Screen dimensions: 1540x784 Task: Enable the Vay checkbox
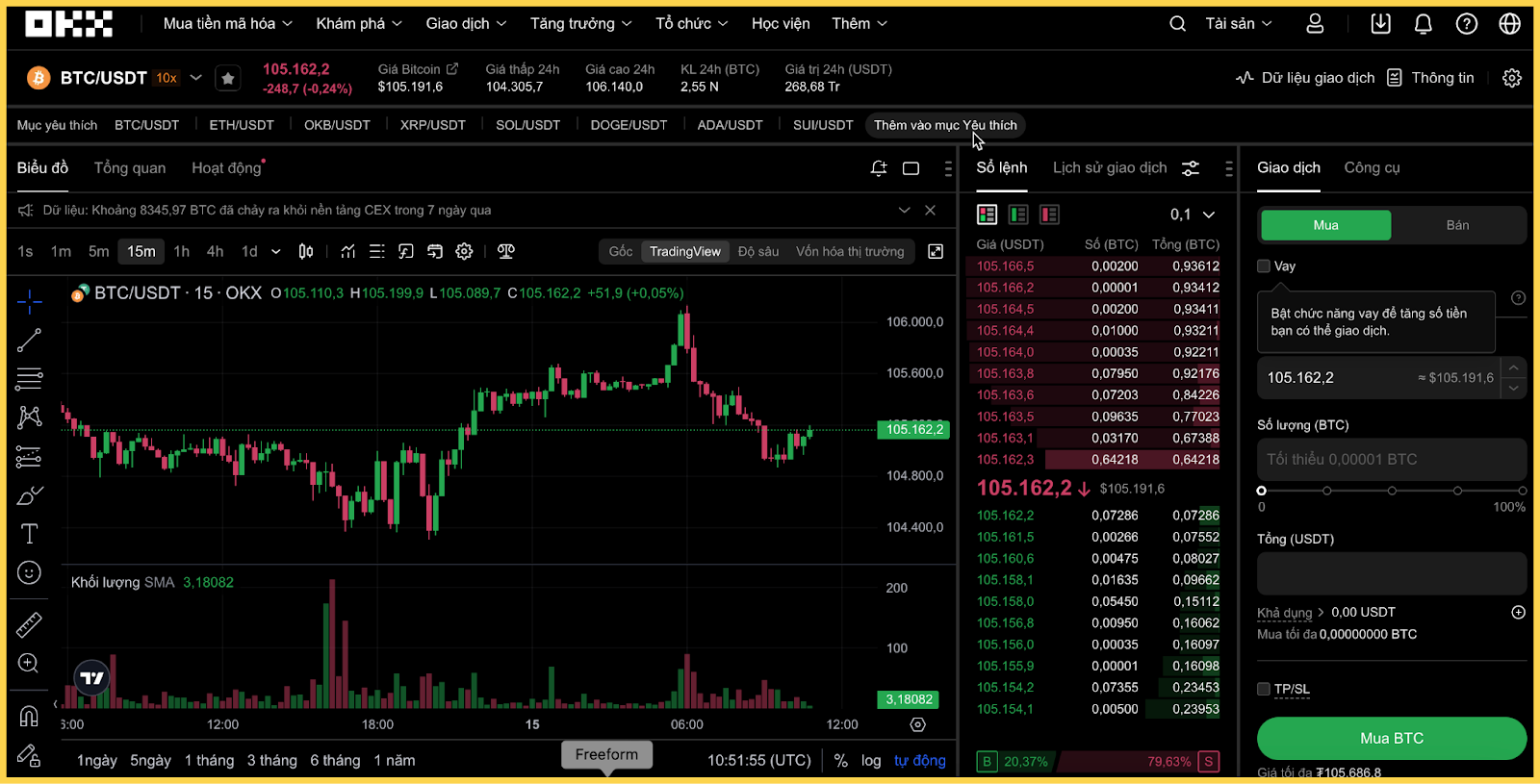click(x=1264, y=266)
